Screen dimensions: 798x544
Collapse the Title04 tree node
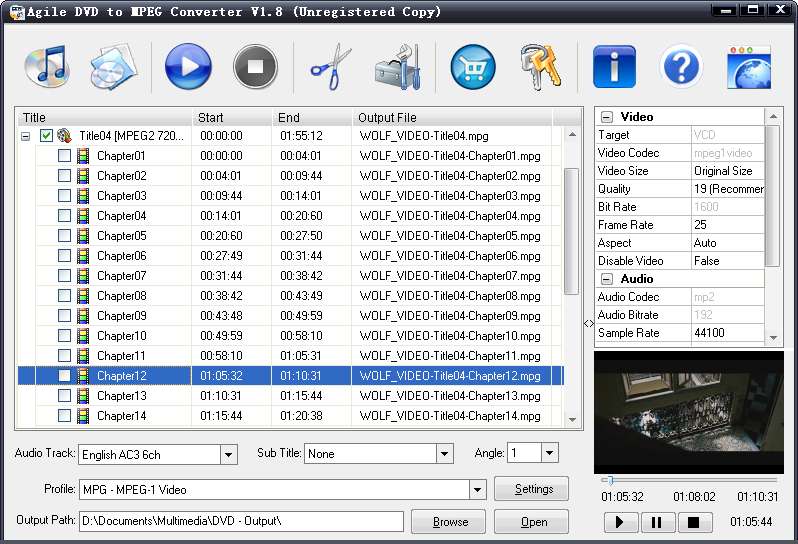click(25, 136)
